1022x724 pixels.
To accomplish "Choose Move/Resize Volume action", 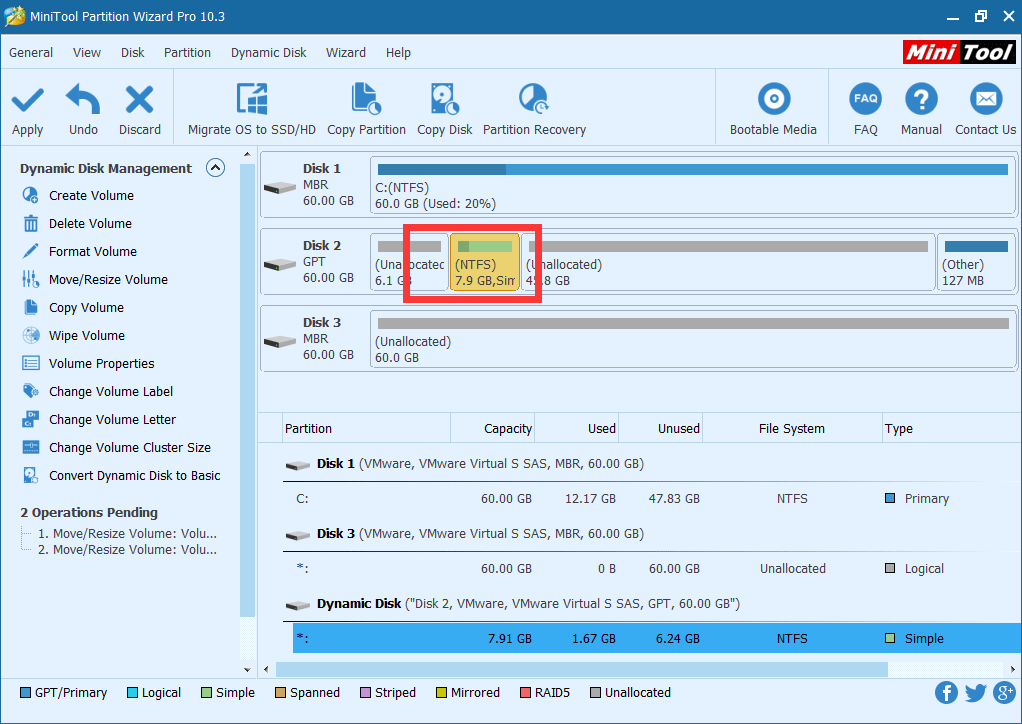I will point(108,280).
